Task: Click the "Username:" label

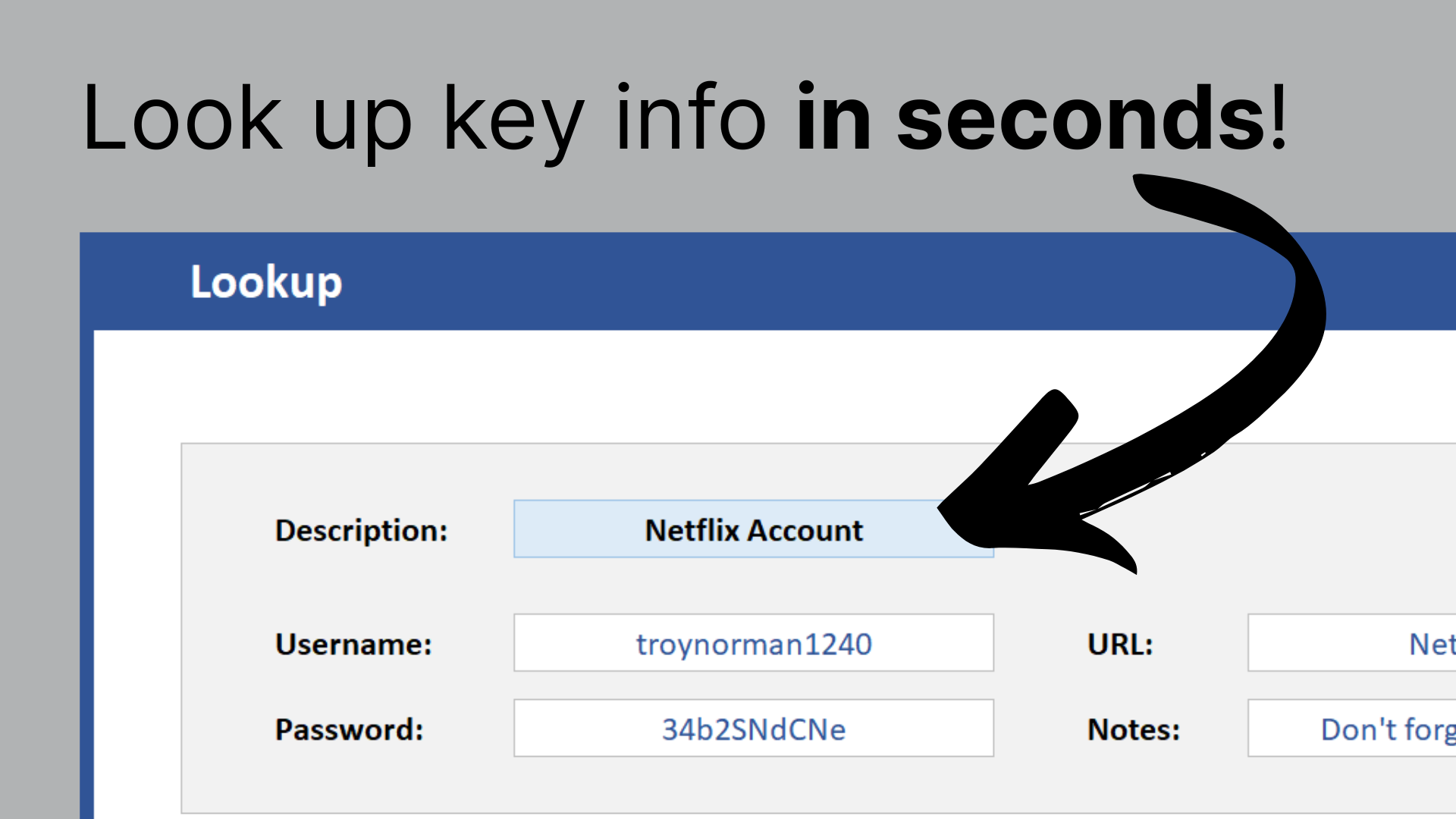Action: click(x=353, y=644)
